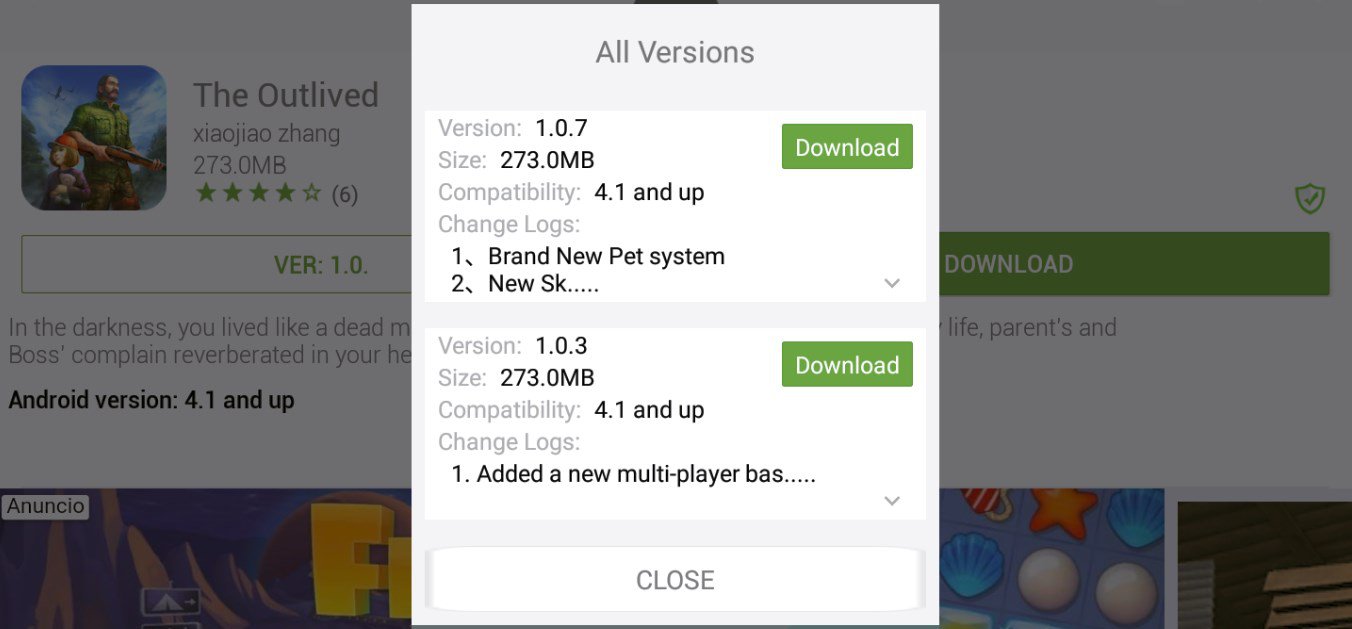This screenshot has width=1352, height=629.
Task: Tap The Outlived app icon
Action: [x=94, y=138]
